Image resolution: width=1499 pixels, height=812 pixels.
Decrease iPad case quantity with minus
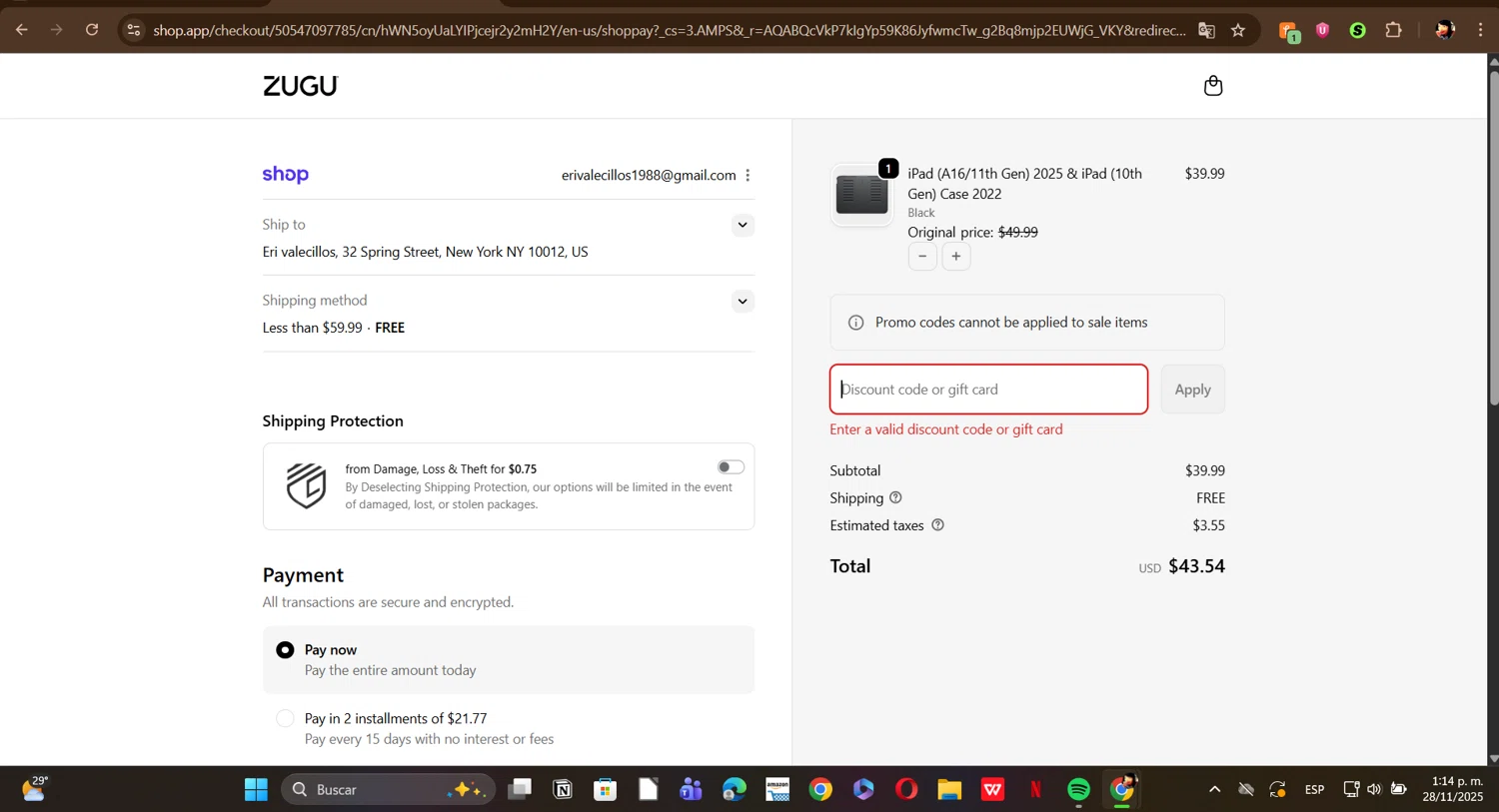click(x=922, y=257)
